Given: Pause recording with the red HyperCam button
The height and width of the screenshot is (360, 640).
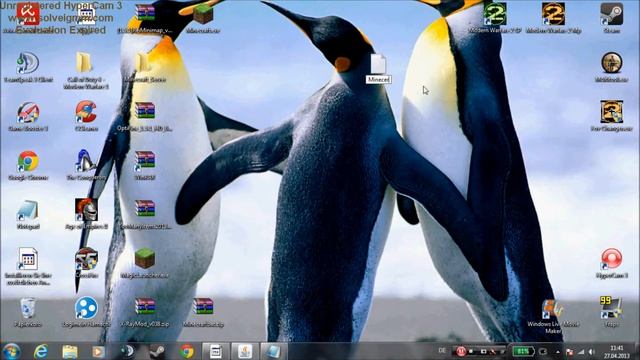Looking at the screenshot, I should (460, 351).
